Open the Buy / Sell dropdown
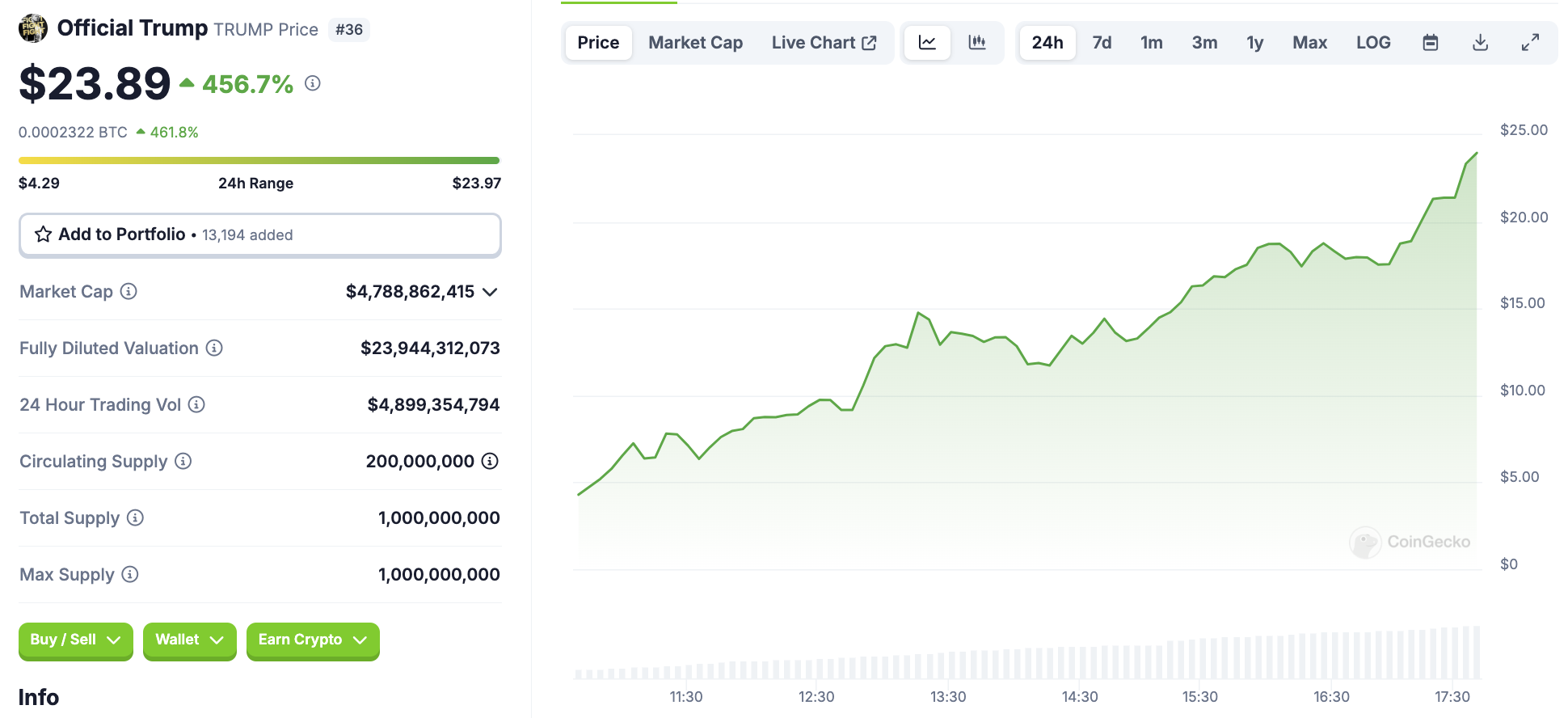The height and width of the screenshot is (718, 1568). coord(75,640)
